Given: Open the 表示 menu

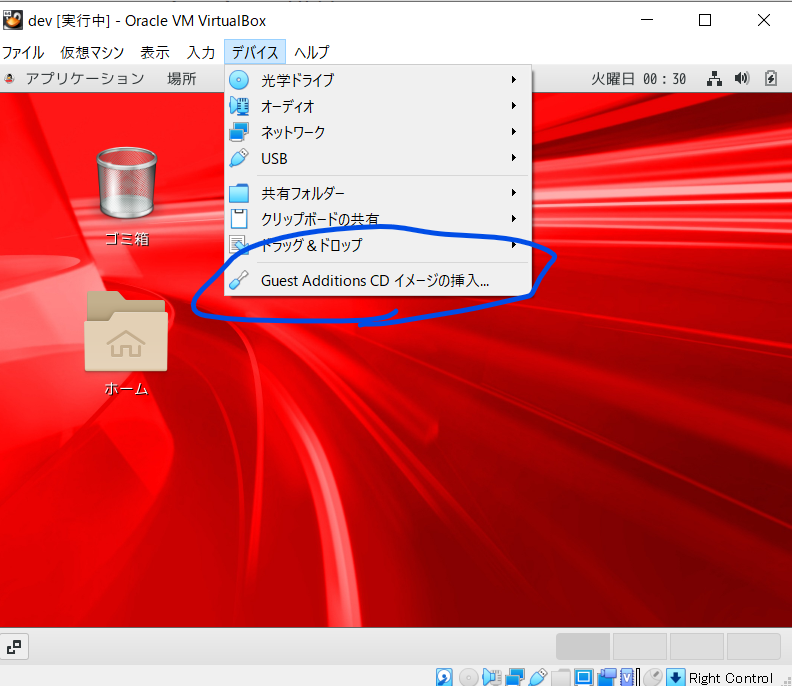Looking at the screenshot, I should (155, 52).
